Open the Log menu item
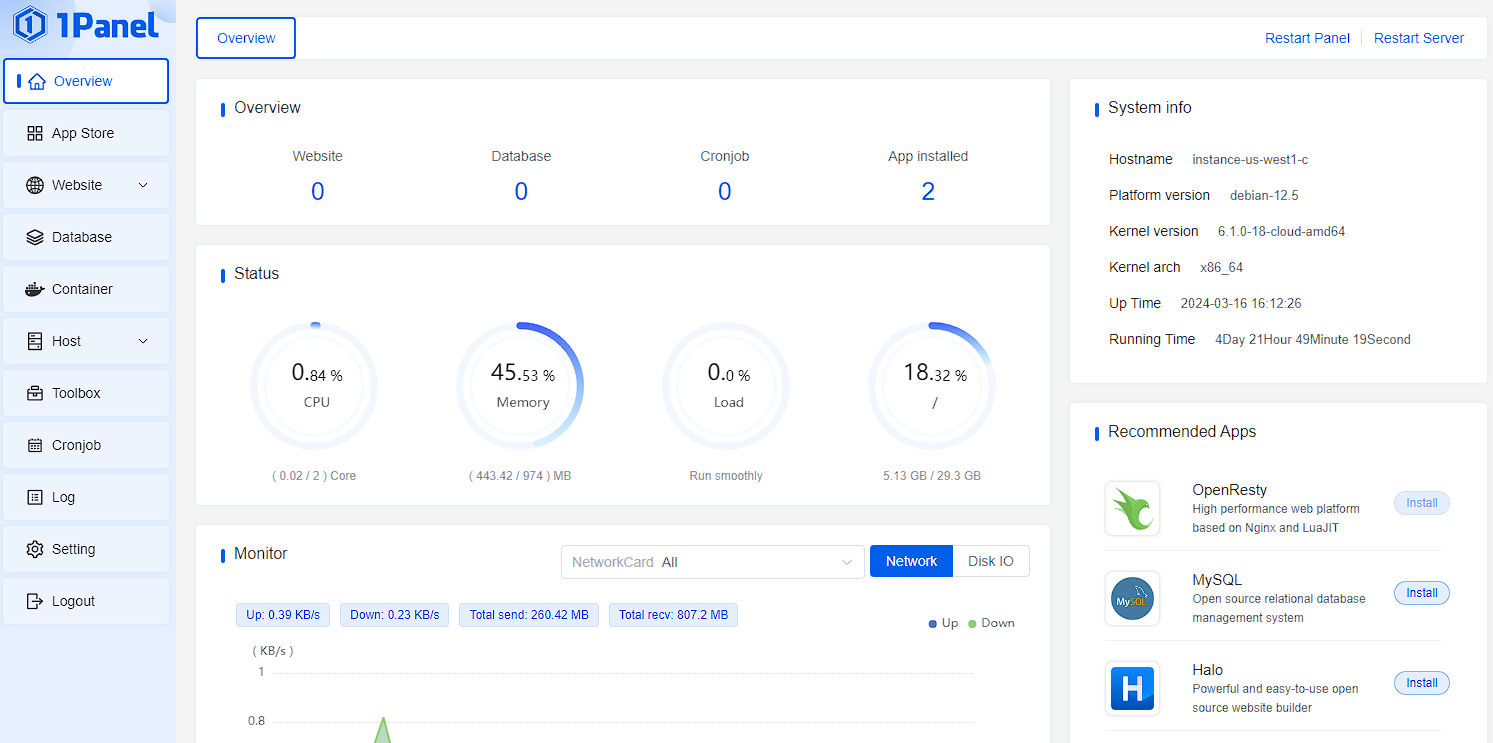 [86, 497]
